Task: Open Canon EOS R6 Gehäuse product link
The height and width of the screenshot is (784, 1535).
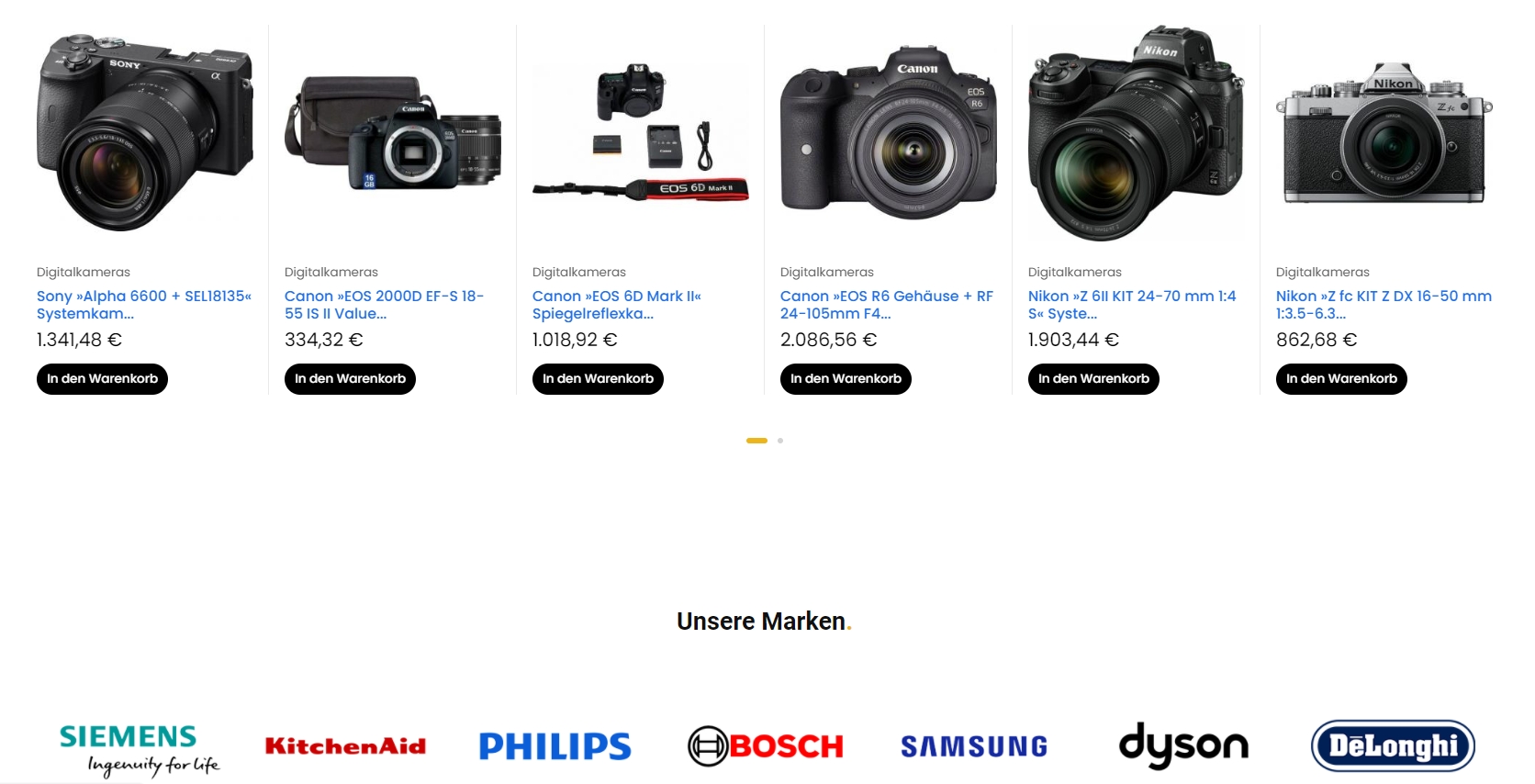Action: (887, 305)
